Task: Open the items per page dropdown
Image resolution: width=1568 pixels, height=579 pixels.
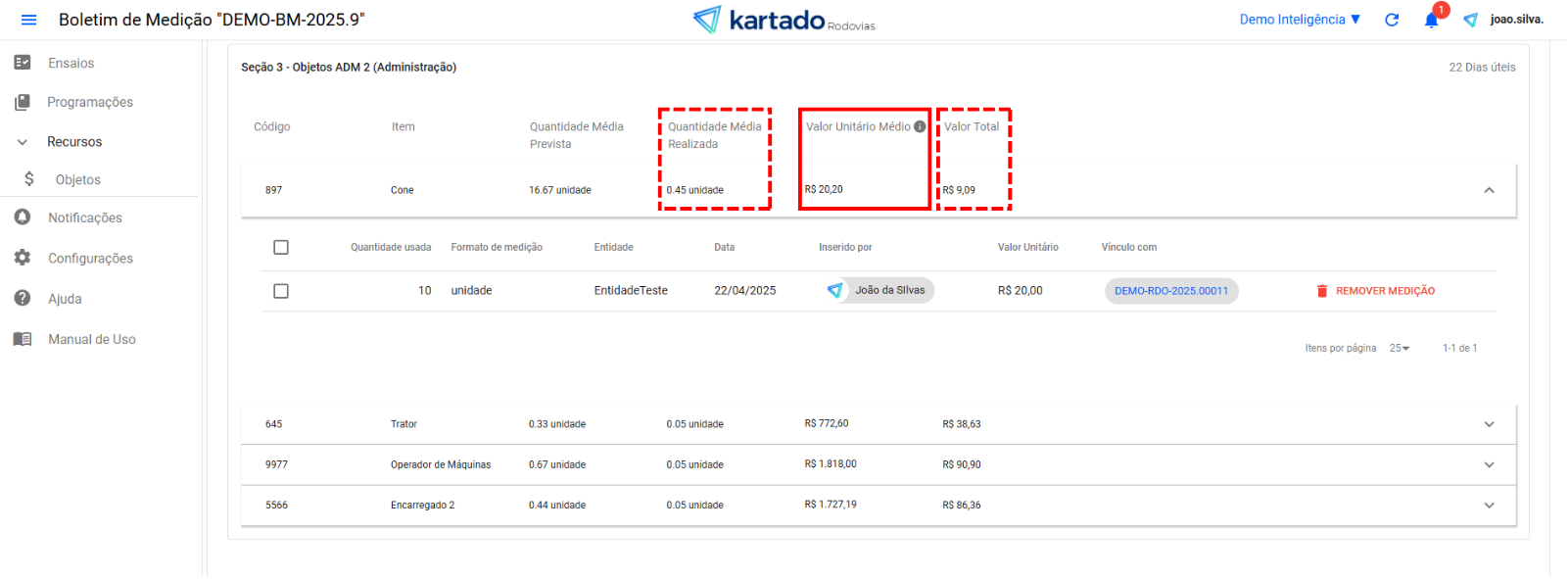Action: (1400, 348)
